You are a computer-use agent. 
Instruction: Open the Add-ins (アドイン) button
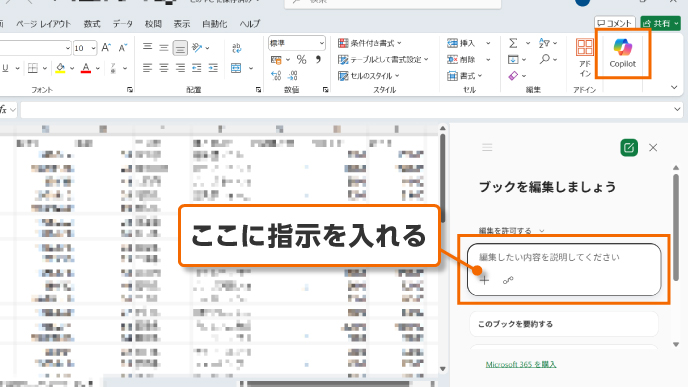(585, 57)
